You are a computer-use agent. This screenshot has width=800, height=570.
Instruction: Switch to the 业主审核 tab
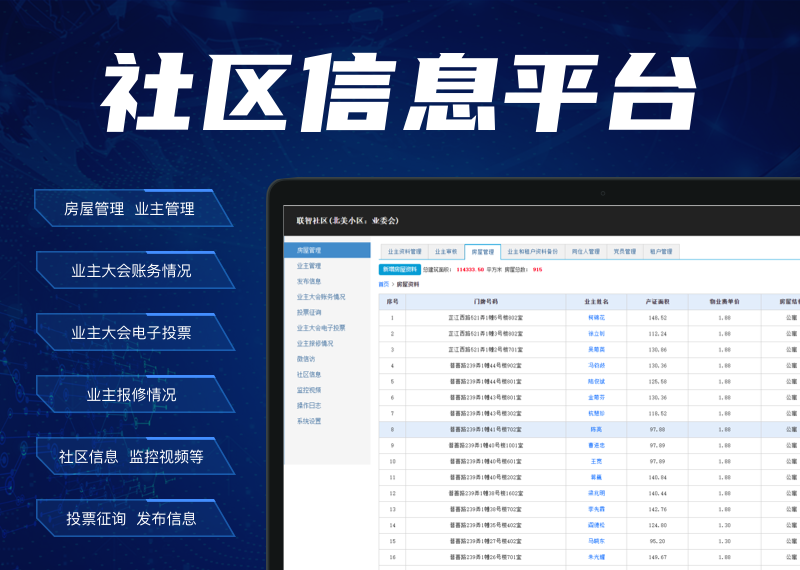[x=446, y=252]
